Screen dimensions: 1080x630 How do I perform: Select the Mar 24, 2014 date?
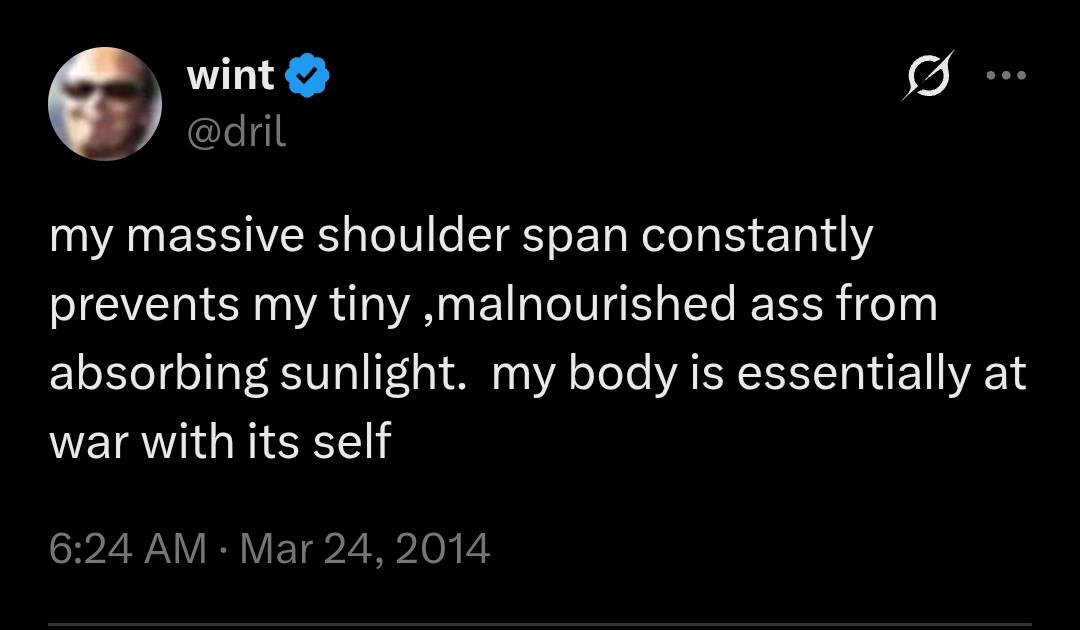click(363, 548)
